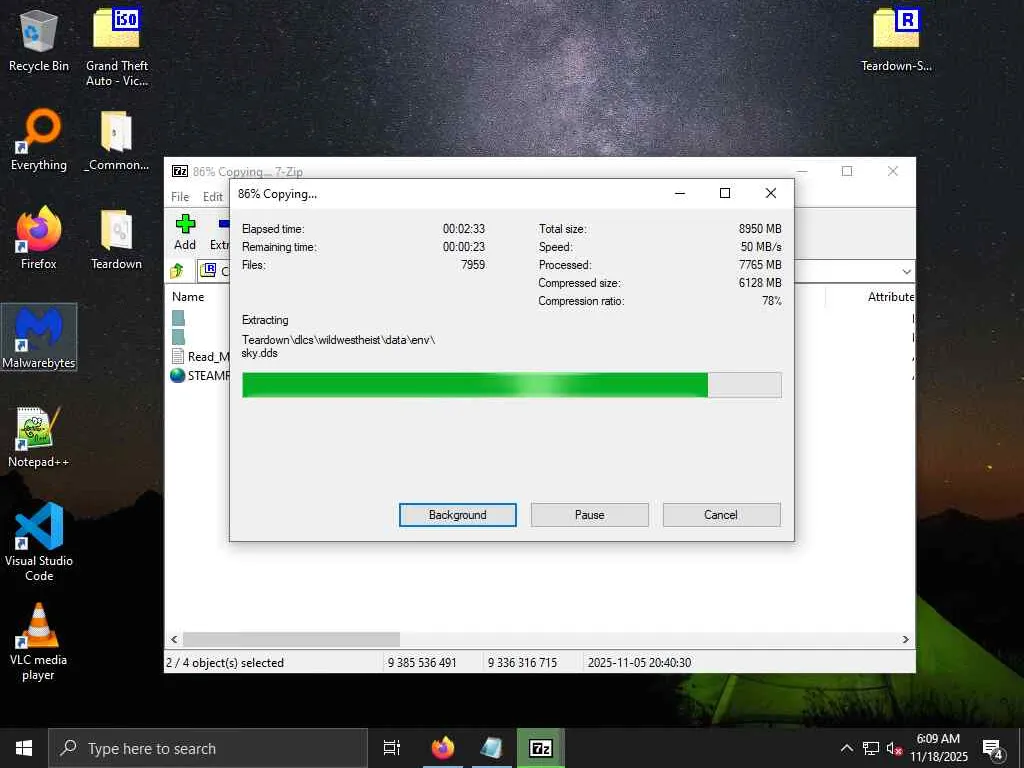Click the 7-Zip title bar app icon
The height and width of the screenshot is (768, 1024).
(x=180, y=171)
